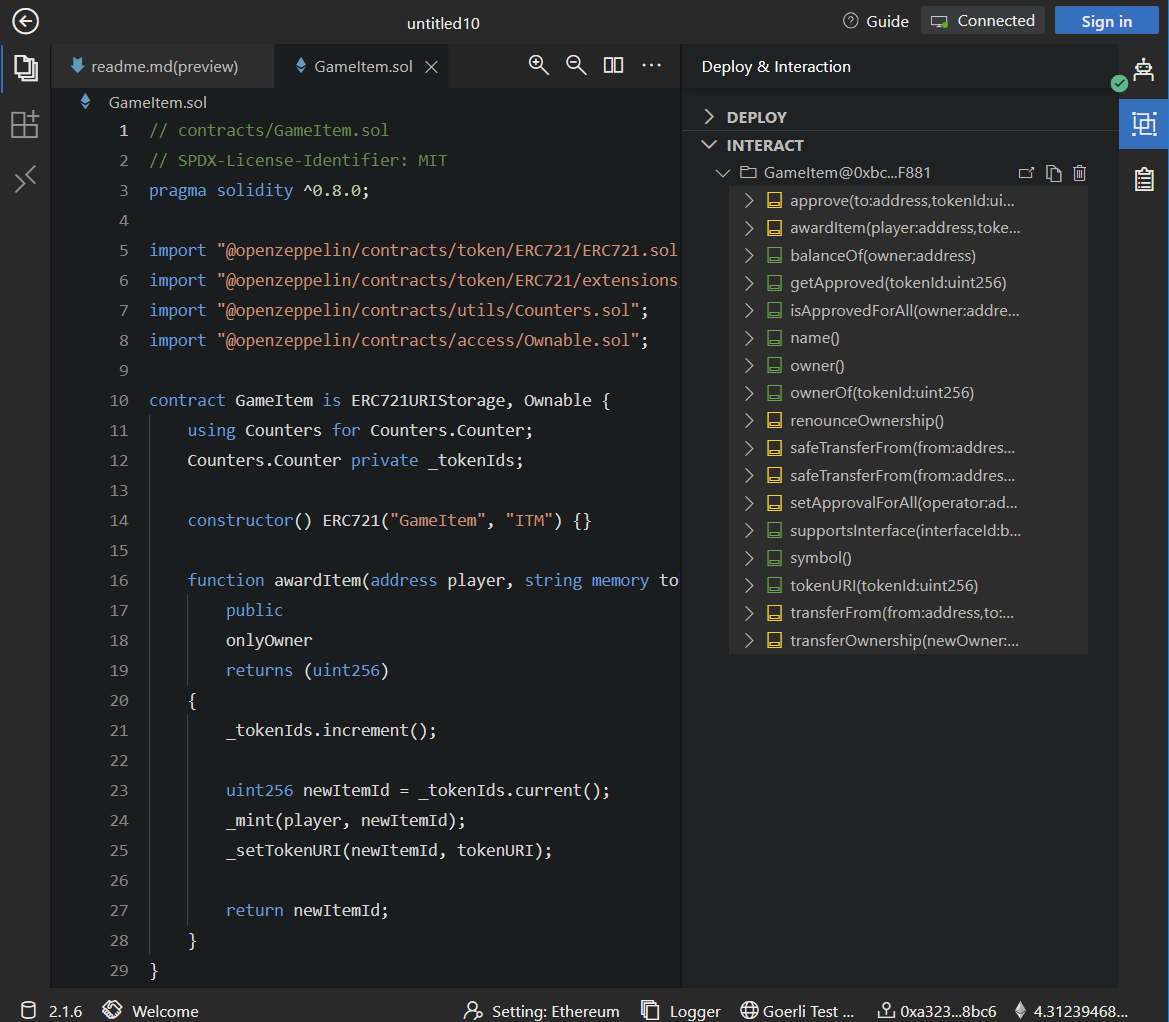Expand the balanceOf function entry
1169x1022 pixels.
click(x=749, y=256)
